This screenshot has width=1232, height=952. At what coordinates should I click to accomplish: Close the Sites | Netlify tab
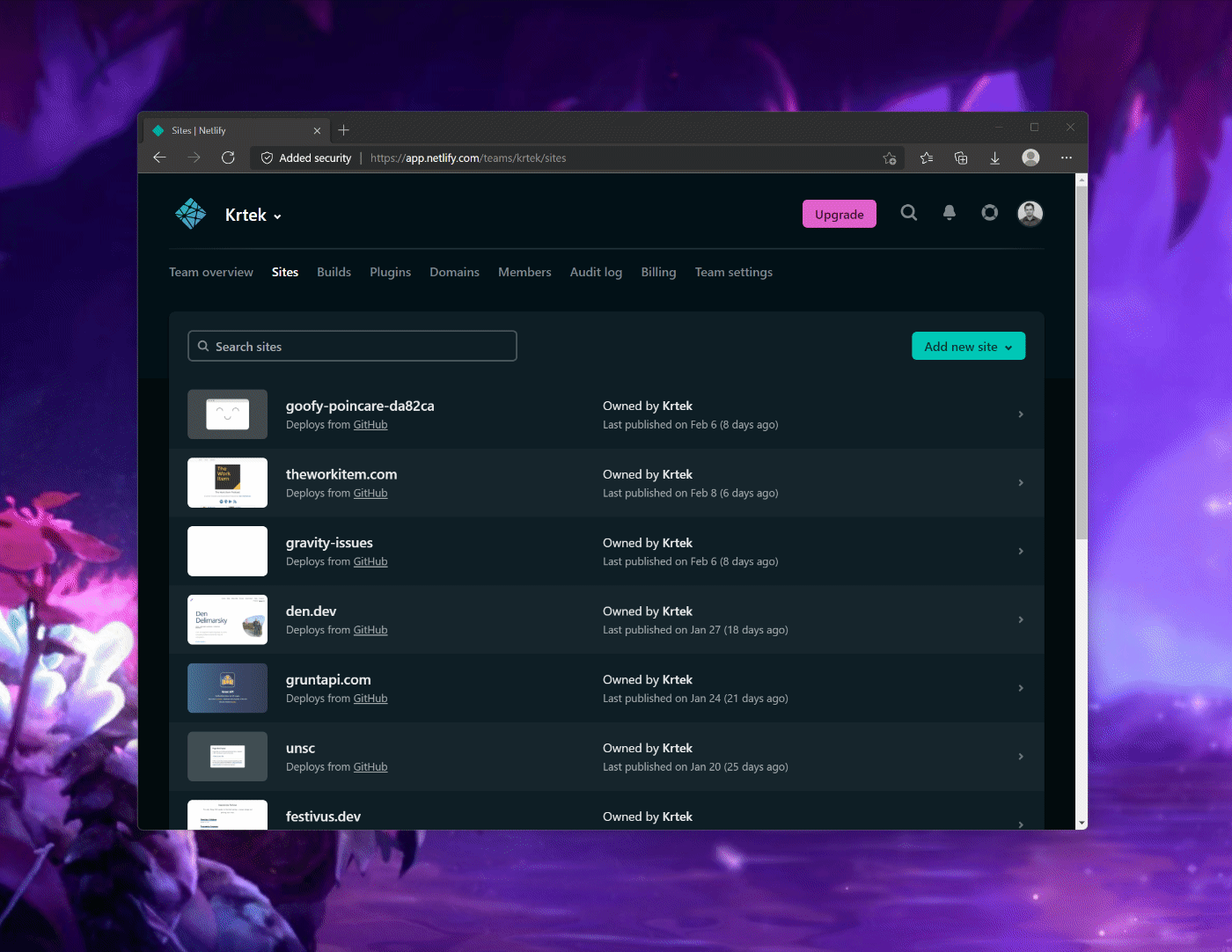click(x=318, y=131)
